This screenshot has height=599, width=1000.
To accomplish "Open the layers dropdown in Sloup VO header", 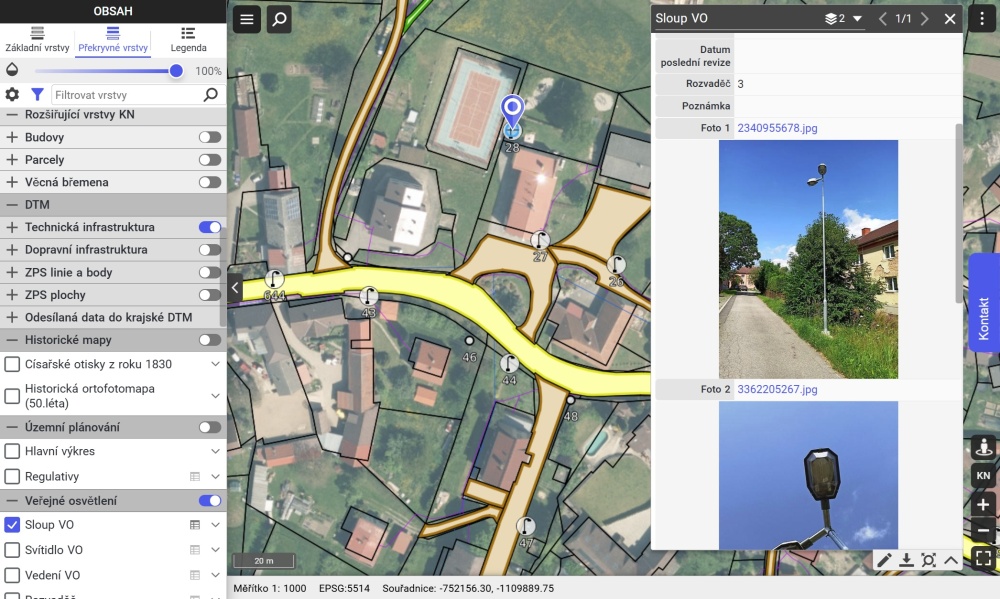I will pos(844,19).
